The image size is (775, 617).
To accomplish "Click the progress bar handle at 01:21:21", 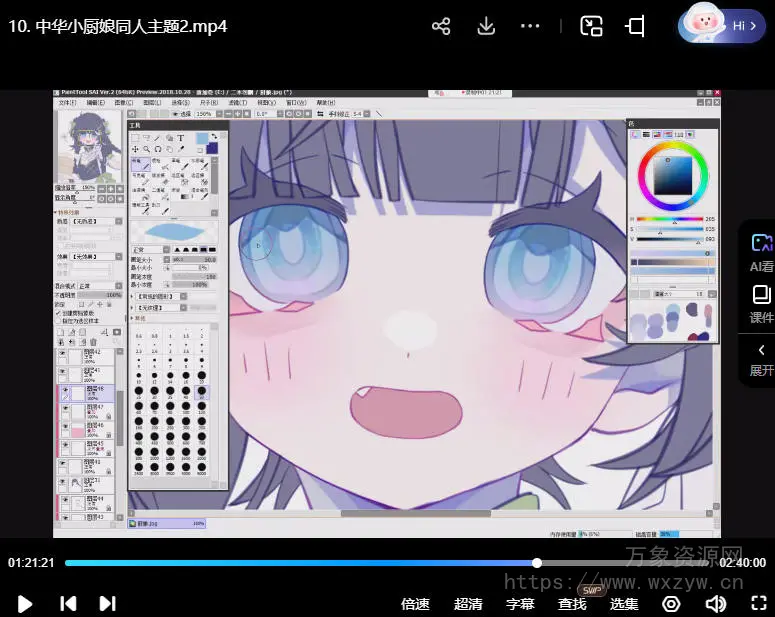I will pos(537,563).
